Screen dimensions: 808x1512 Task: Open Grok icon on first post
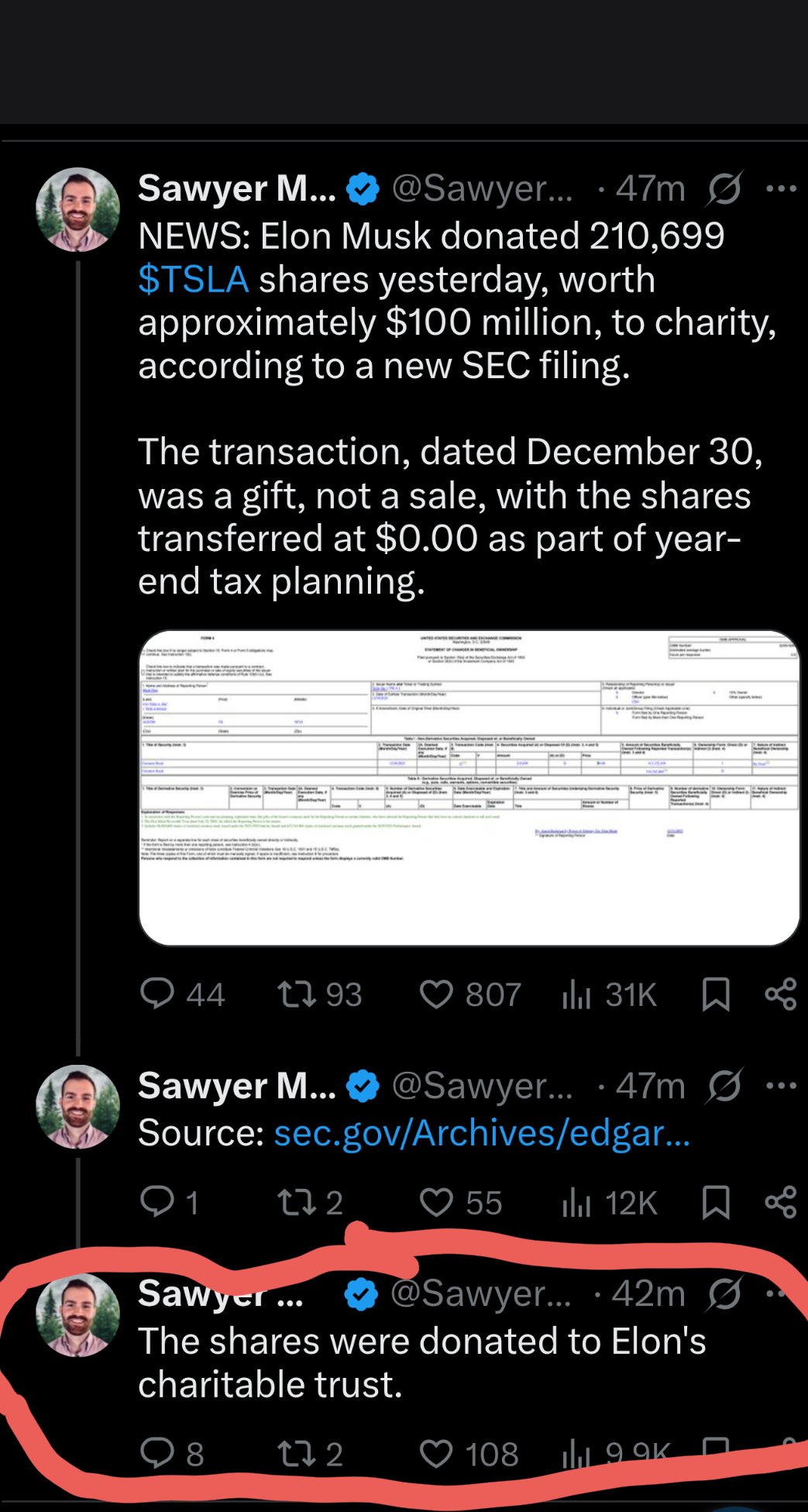[x=724, y=188]
